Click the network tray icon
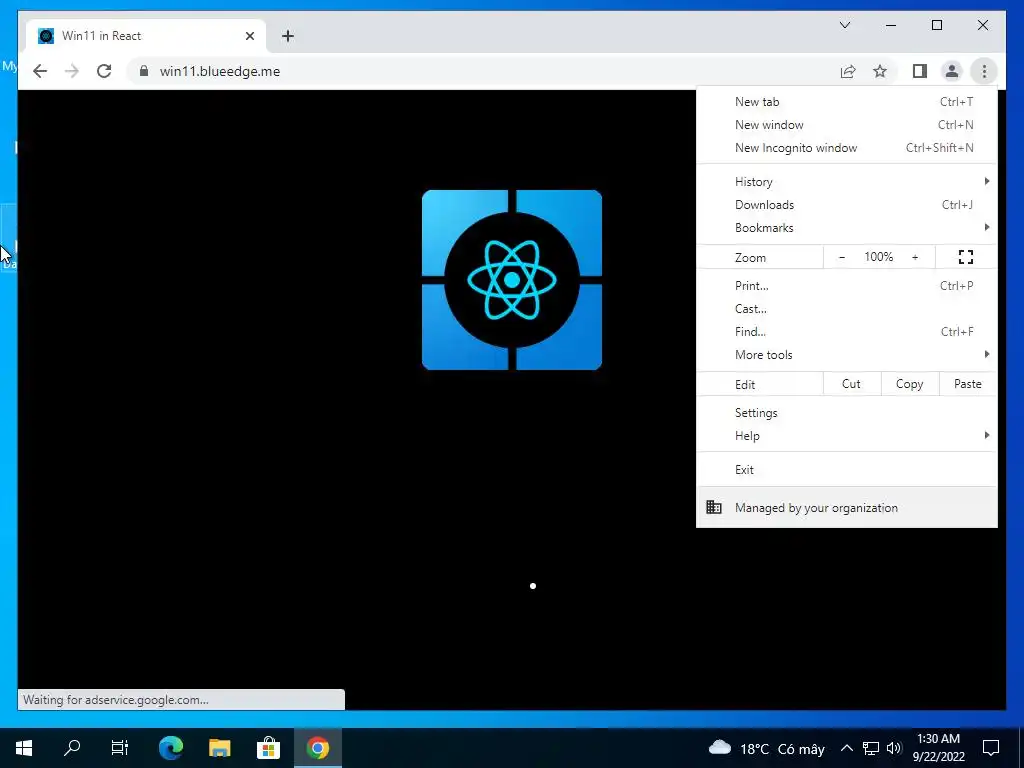Image resolution: width=1024 pixels, height=768 pixels. coord(871,748)
